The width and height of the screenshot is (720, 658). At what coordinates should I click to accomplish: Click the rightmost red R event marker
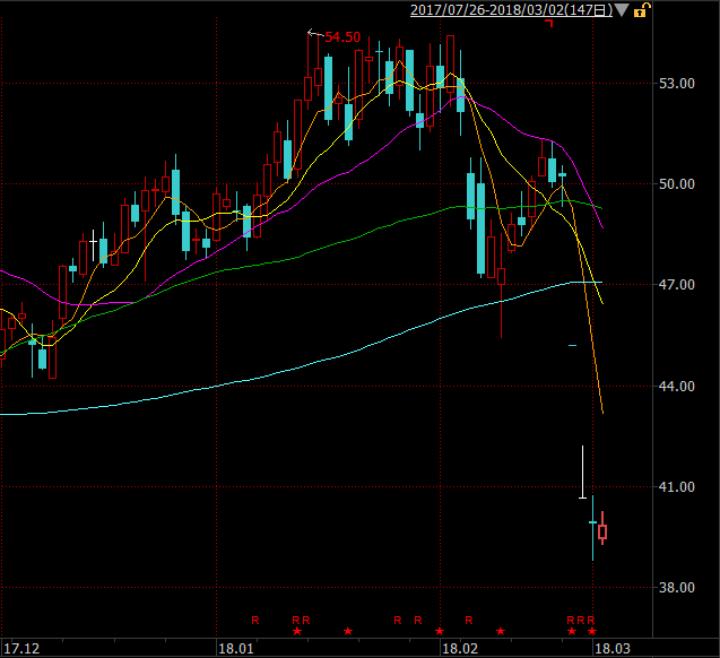(591, 620)
